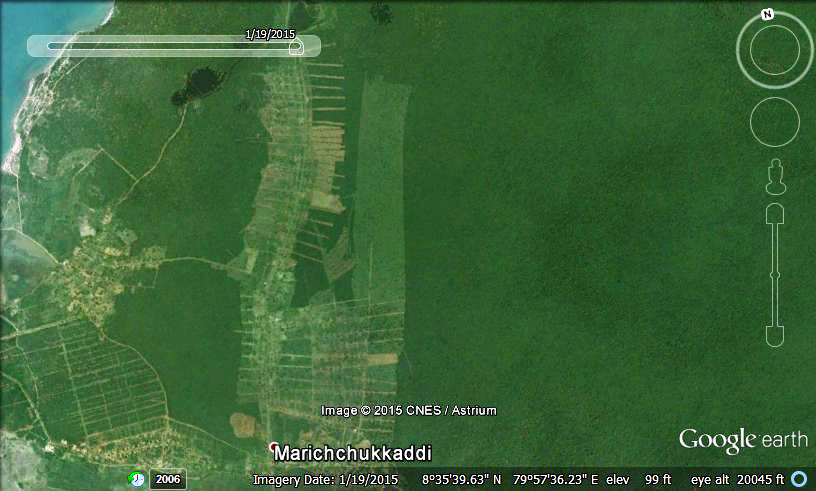The image size is (816, 491).
Task: Click the Imagery Date: 1/19/2015 status text
Action: 325,480
